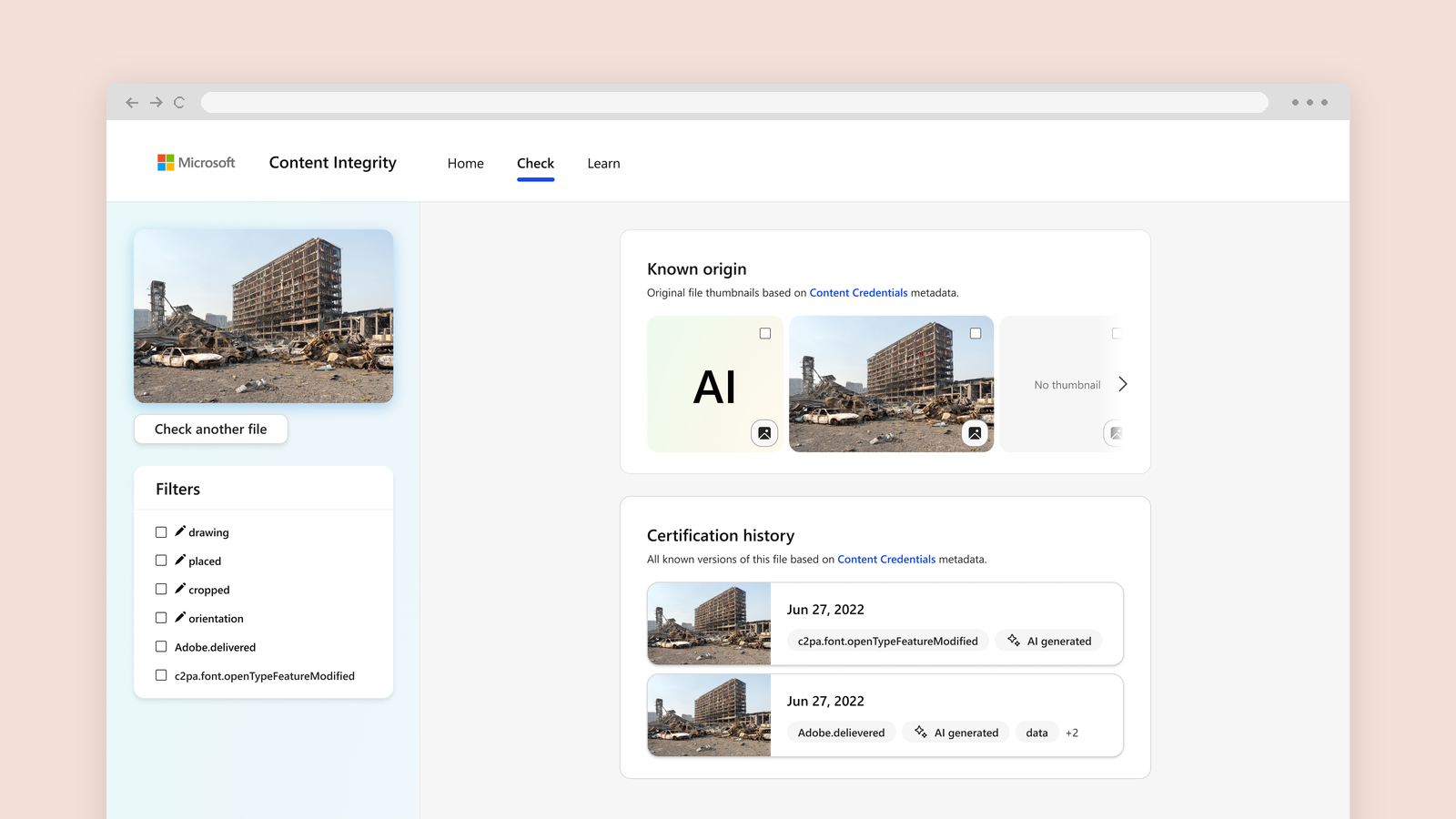Reload the page with refresh icon
Image resolution: width=1456 pixels, height=819 pixels.
(179, 103)
